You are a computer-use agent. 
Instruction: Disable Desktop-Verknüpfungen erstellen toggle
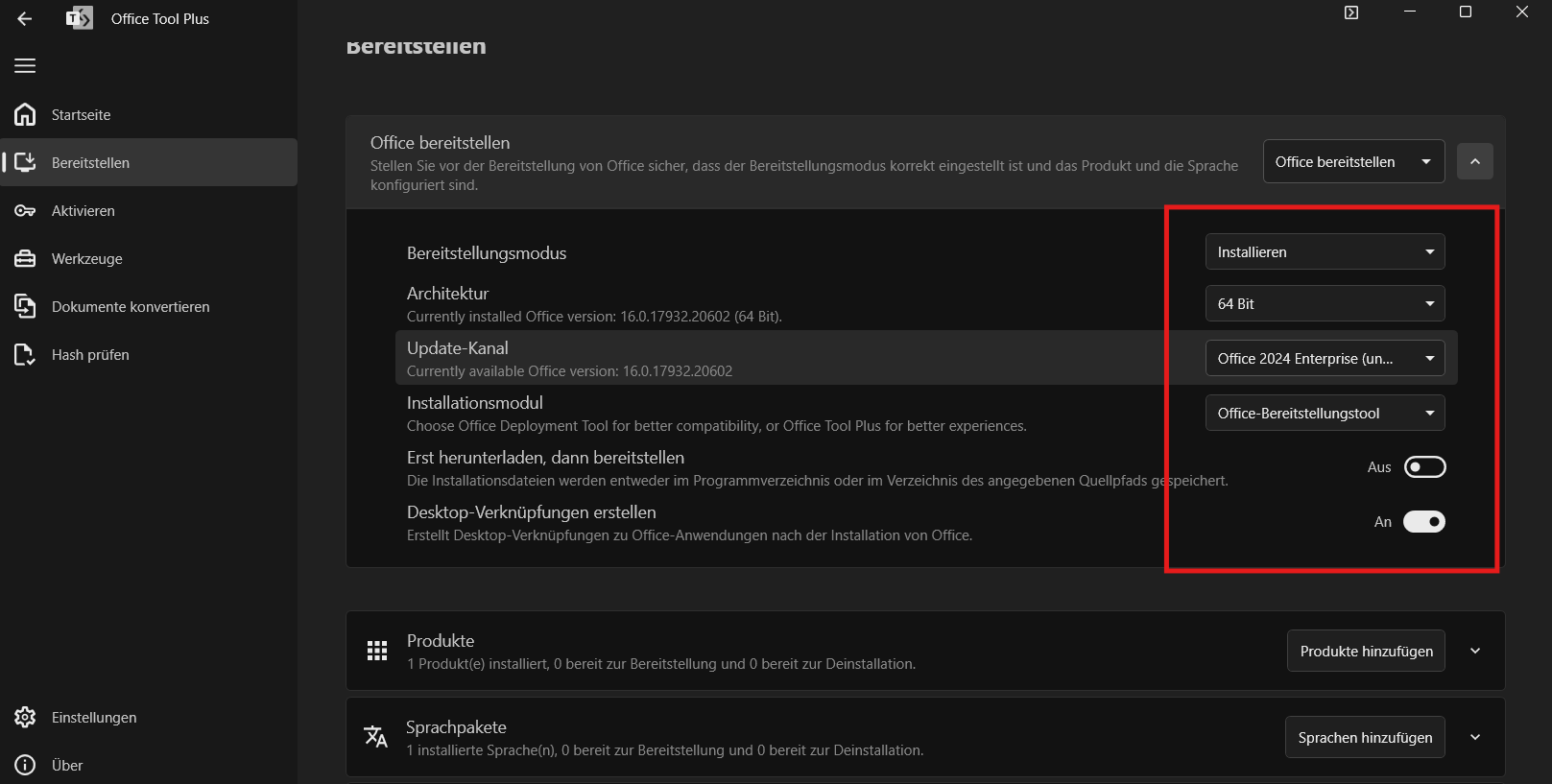point(1424,522)
